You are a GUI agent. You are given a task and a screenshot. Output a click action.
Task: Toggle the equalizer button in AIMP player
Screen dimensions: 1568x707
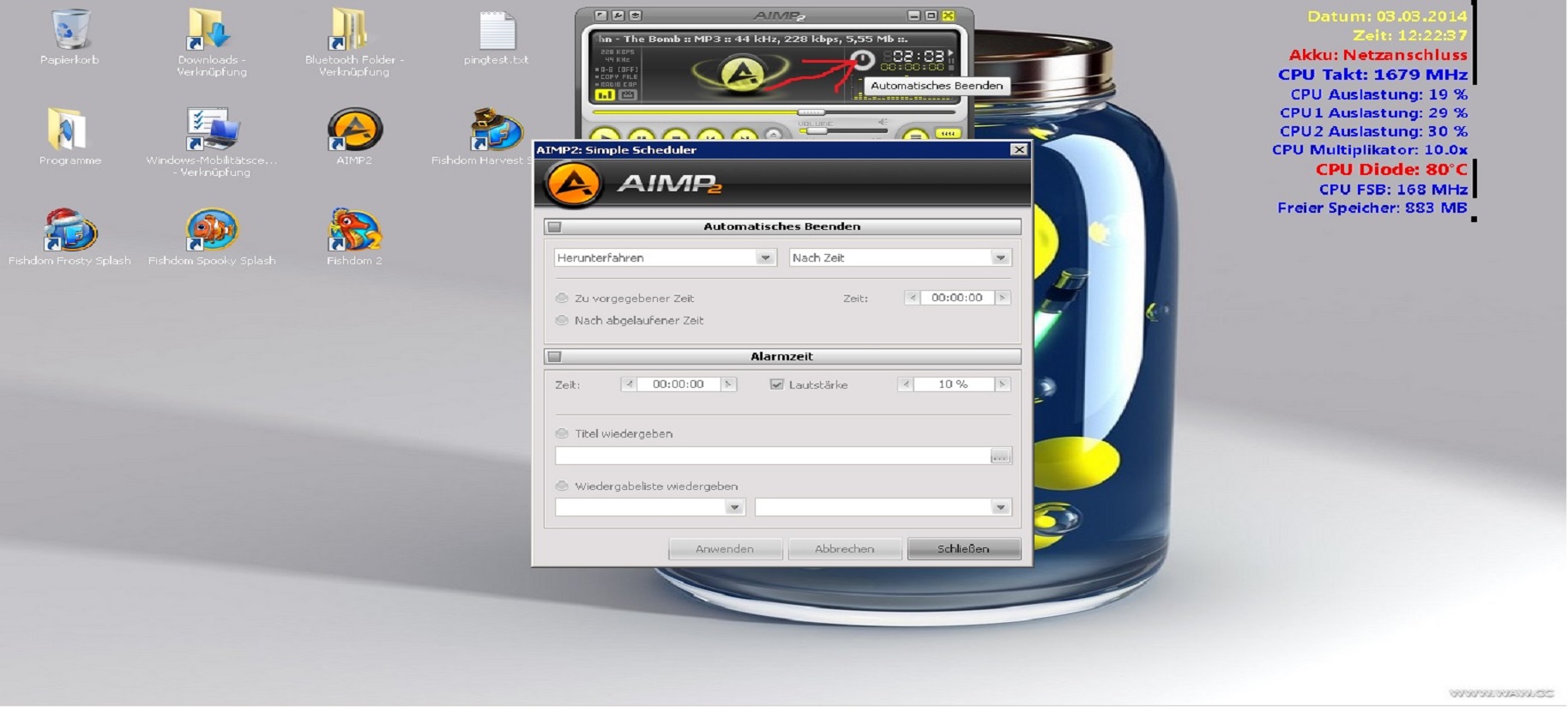947,133
